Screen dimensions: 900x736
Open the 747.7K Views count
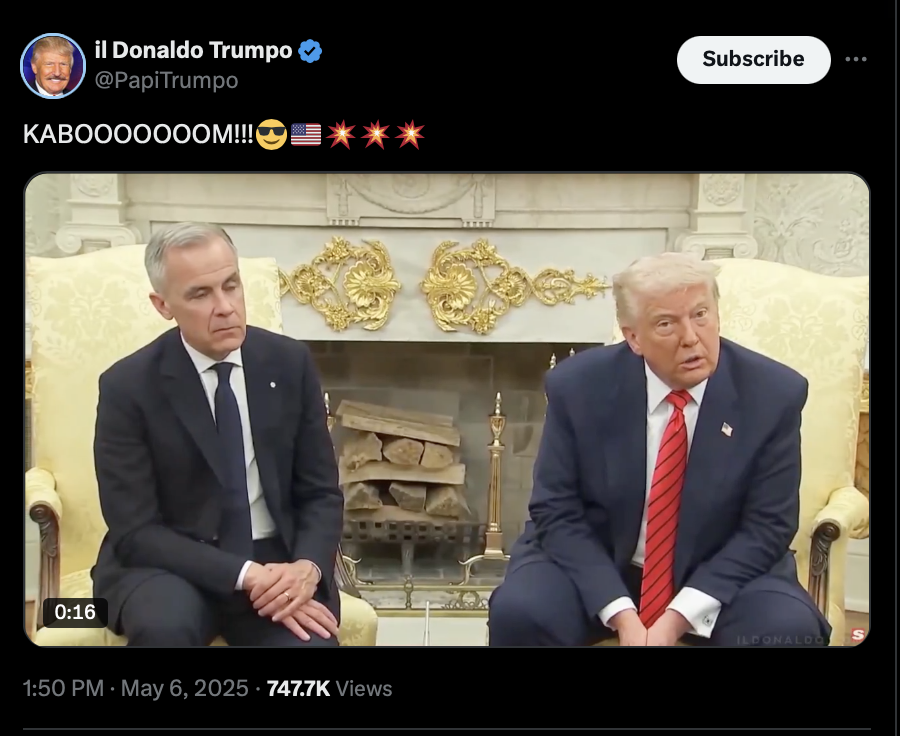pyautogui.click(x=329, y=688)
